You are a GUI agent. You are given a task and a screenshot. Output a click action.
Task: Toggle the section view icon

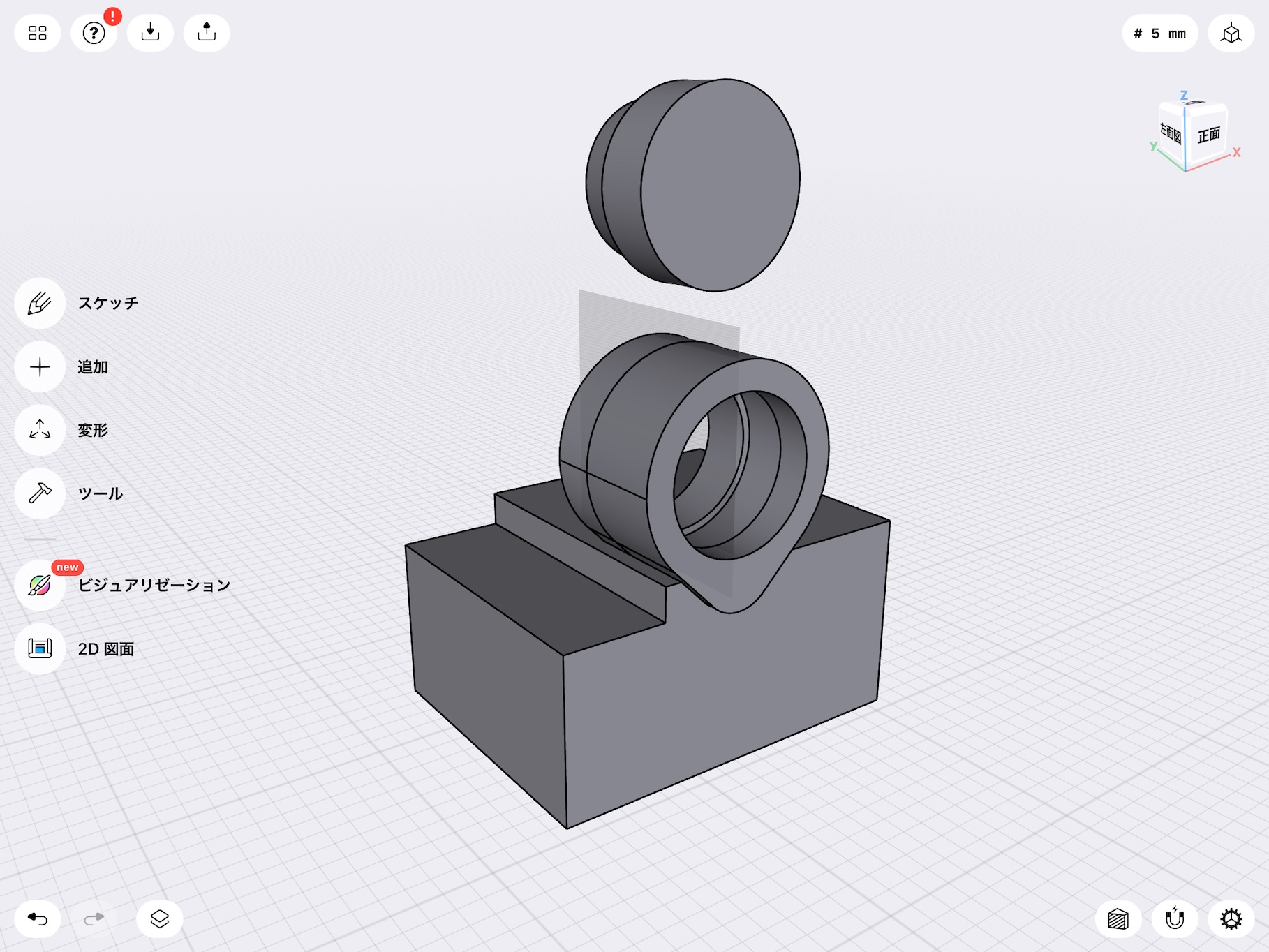[x=1118, y=918]
